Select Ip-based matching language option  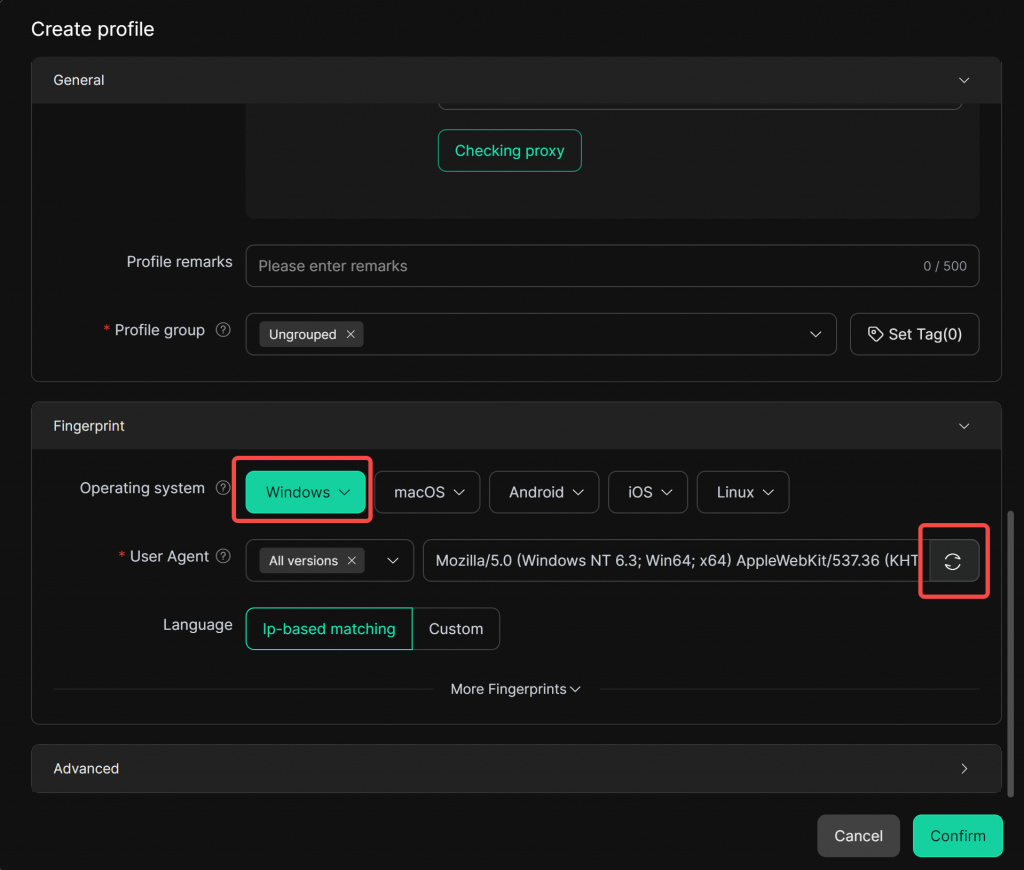329,629
